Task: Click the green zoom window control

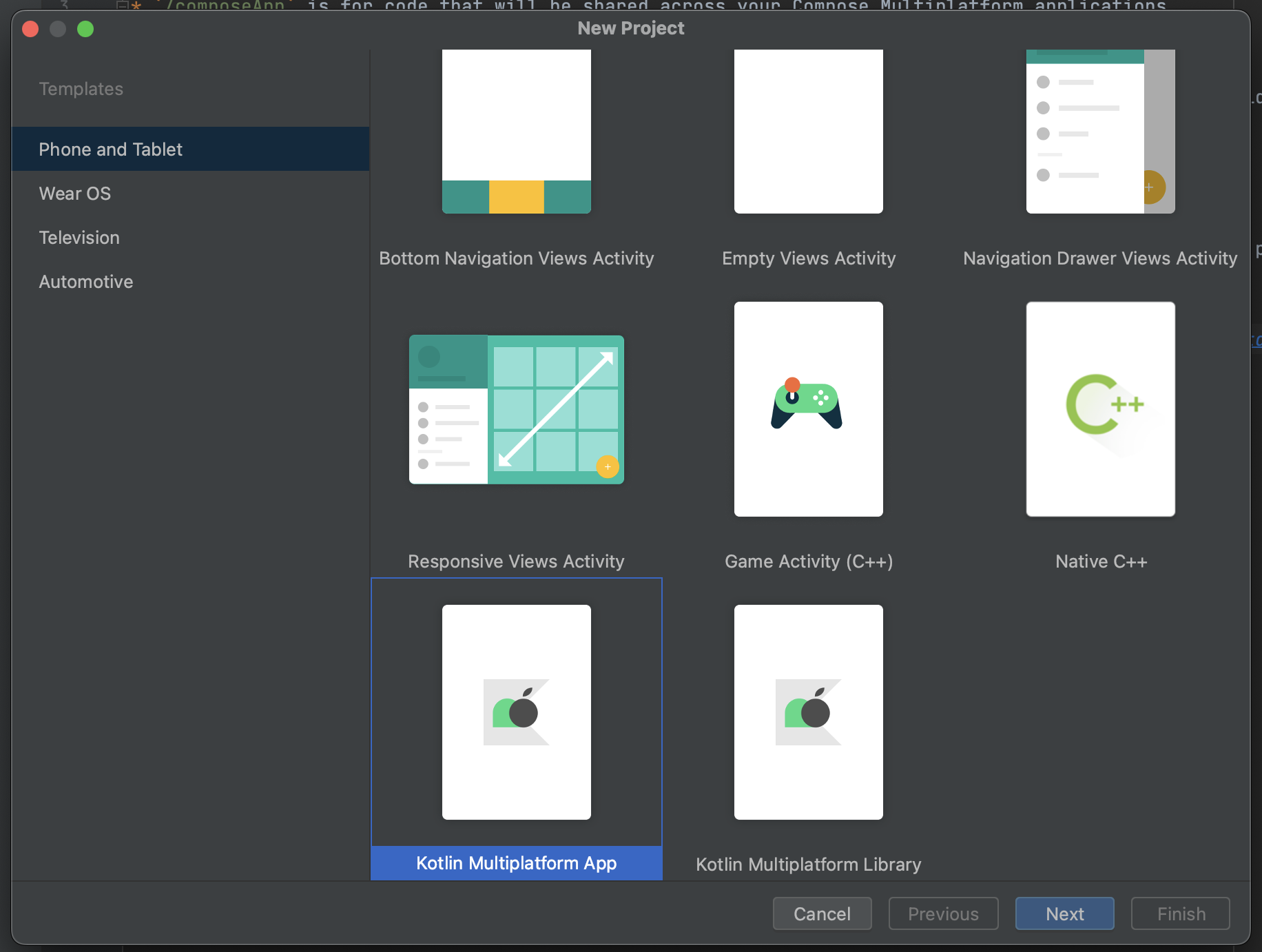Action: coord(85,29)
